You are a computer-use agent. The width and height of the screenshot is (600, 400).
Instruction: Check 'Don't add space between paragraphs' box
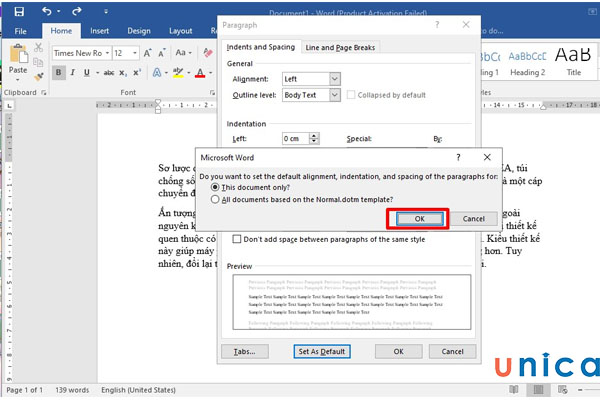[238, 240]
